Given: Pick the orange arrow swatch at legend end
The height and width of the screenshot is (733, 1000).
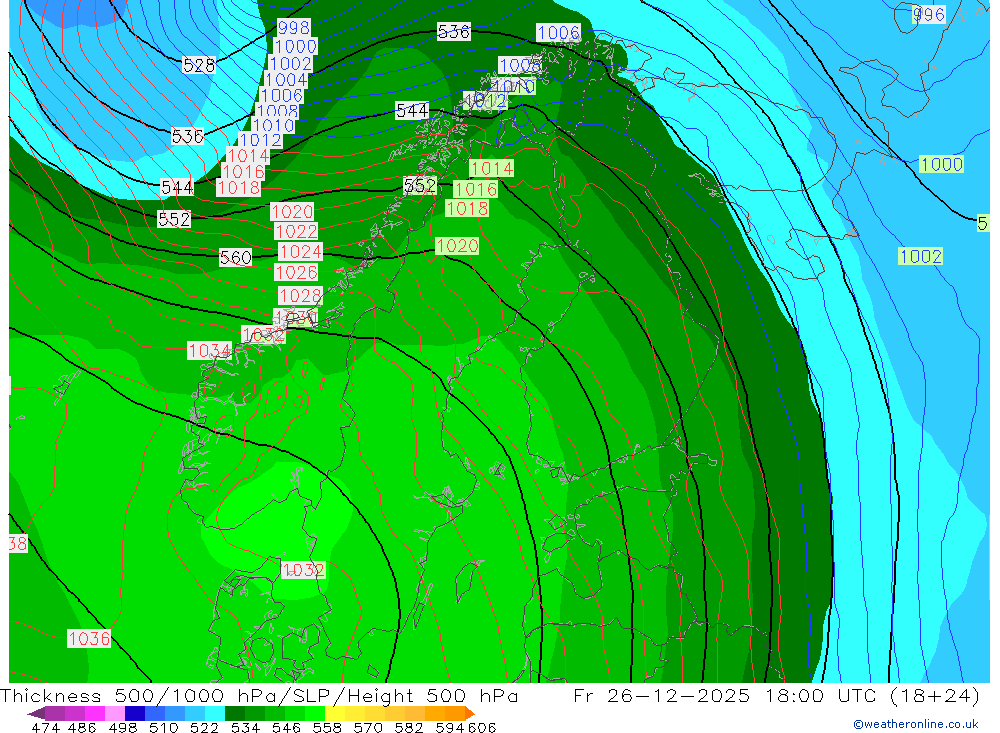Looking at the screenshot, I should click(470, 713).
